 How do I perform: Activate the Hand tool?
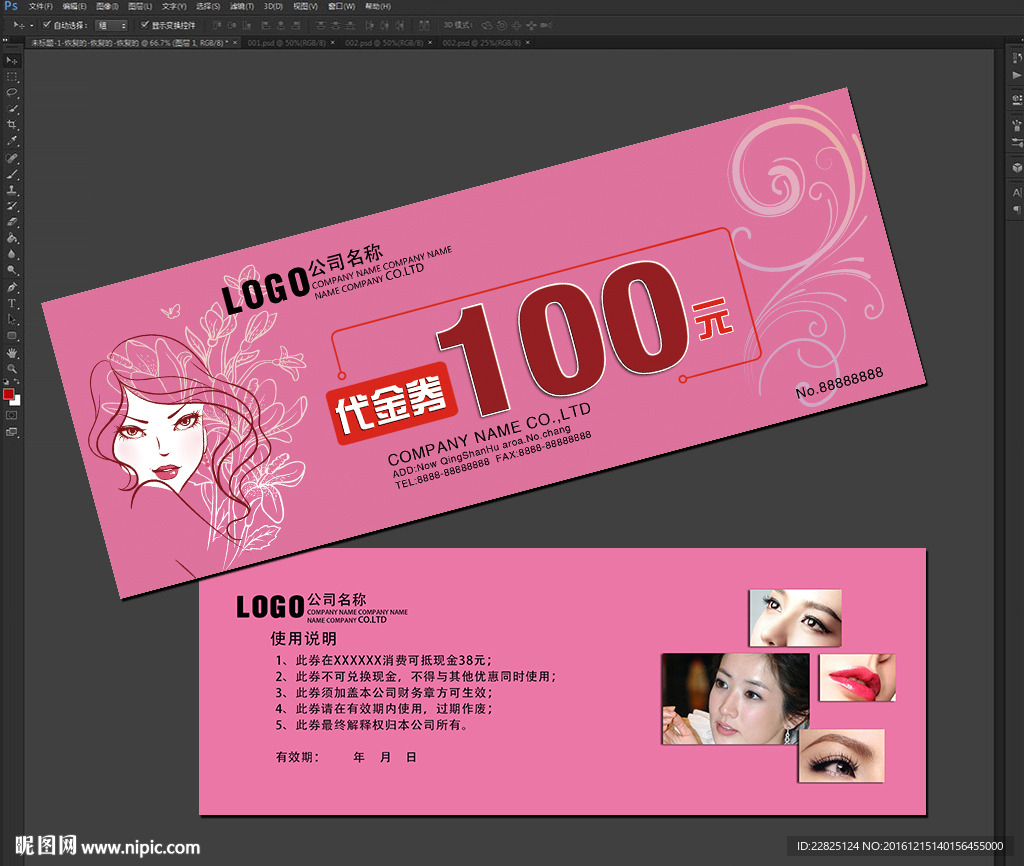(12, 352)
